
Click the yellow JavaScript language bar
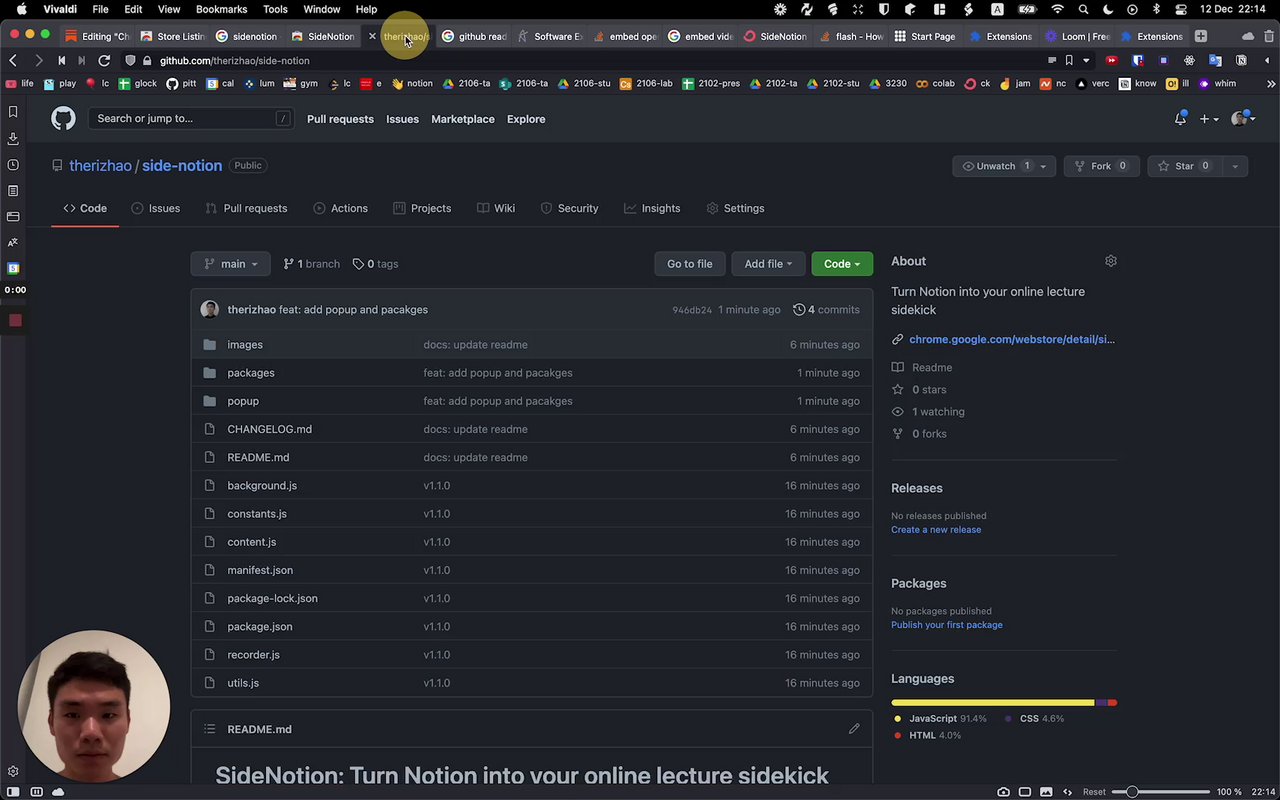tap(993, 703)
